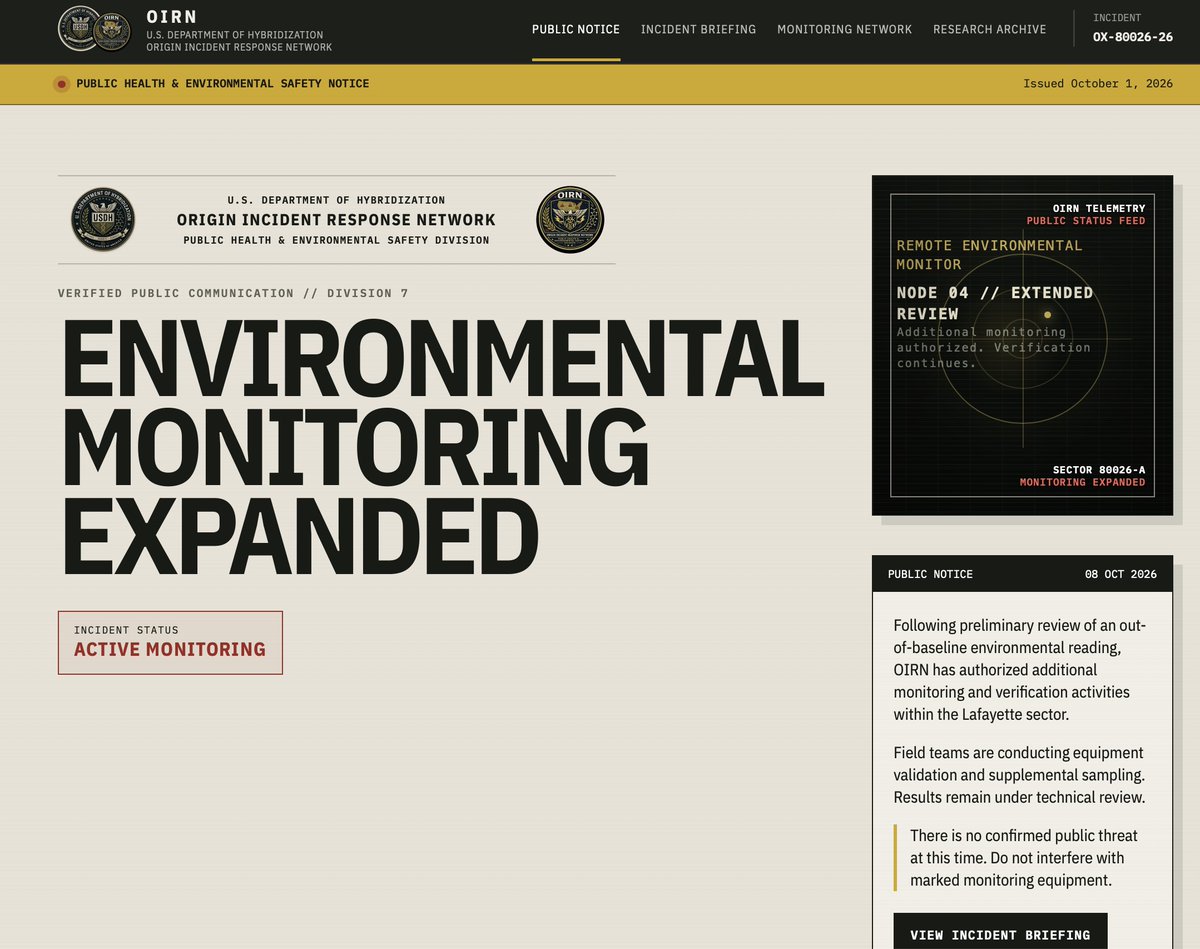Viewport: 1200px width, 949px height.
Task: Click the OIRN site title in the header
Action: pos(172,17)
